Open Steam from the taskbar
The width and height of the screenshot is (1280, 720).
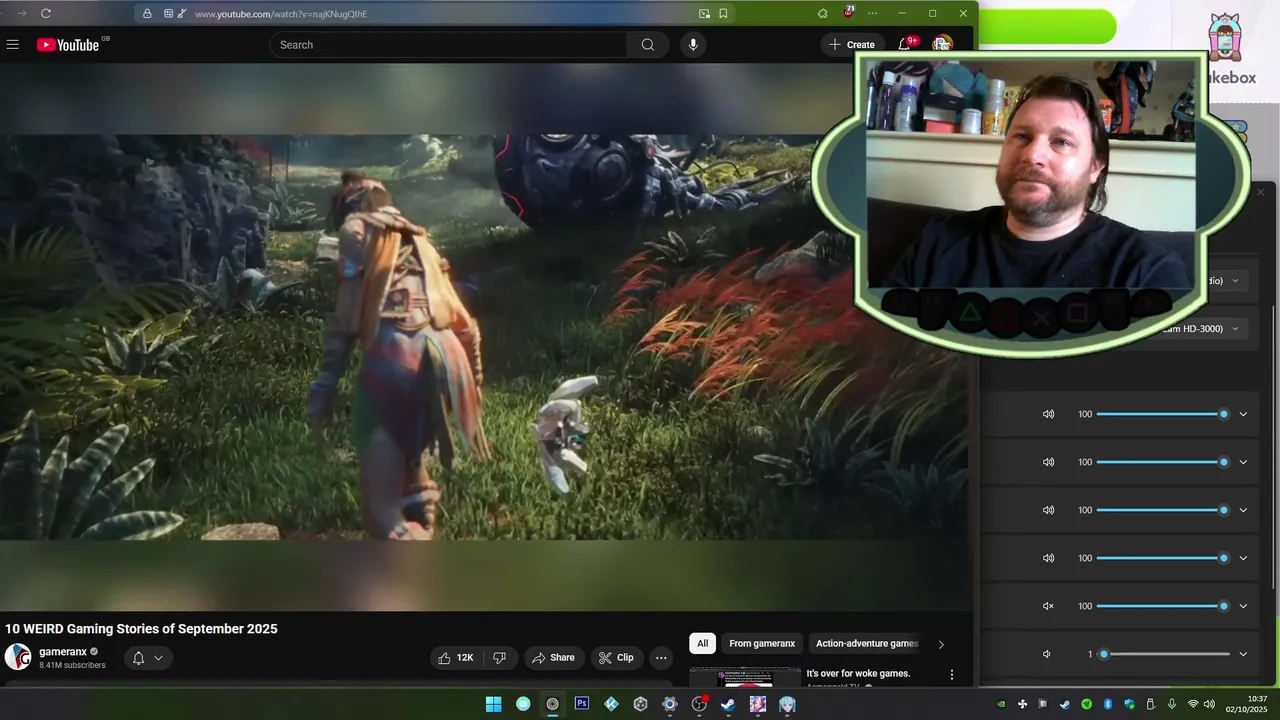pyautogui.click(x=728, y=704)
